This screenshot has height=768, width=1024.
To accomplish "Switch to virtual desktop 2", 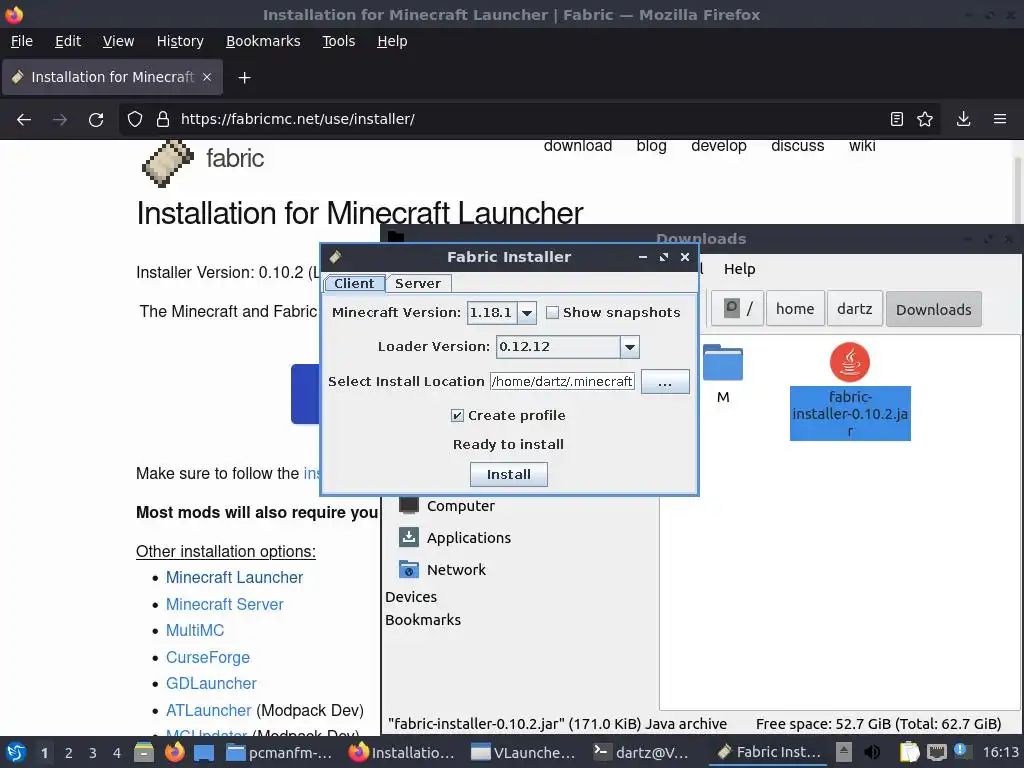I will 68,753.
